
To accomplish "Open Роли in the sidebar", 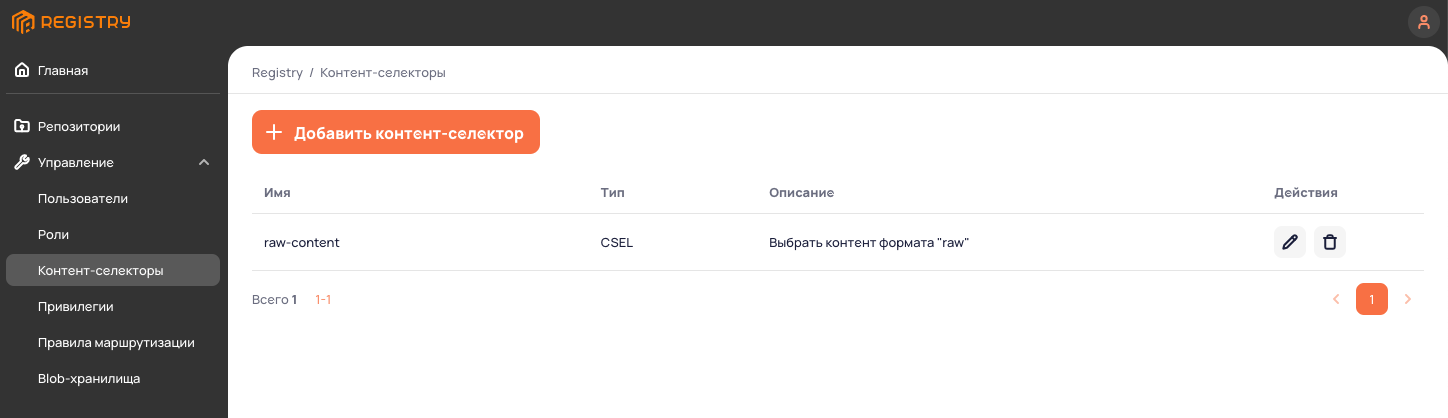I will [54, 235].
